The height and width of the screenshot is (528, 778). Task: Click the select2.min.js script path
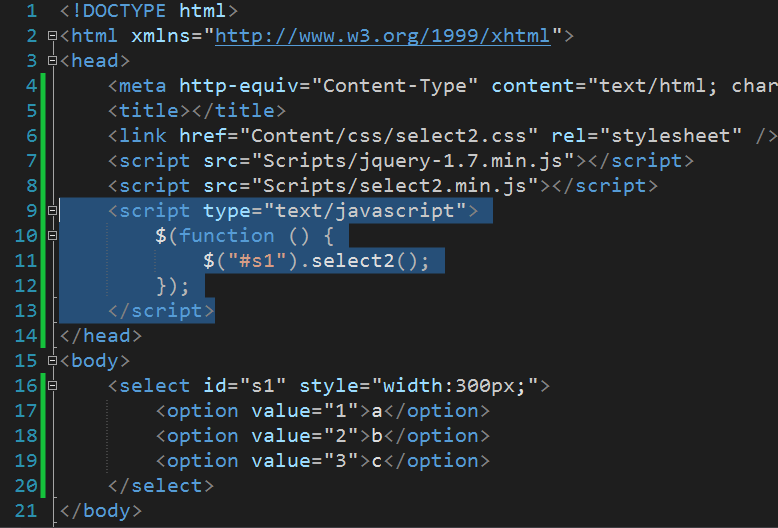(x=395, y=186)
